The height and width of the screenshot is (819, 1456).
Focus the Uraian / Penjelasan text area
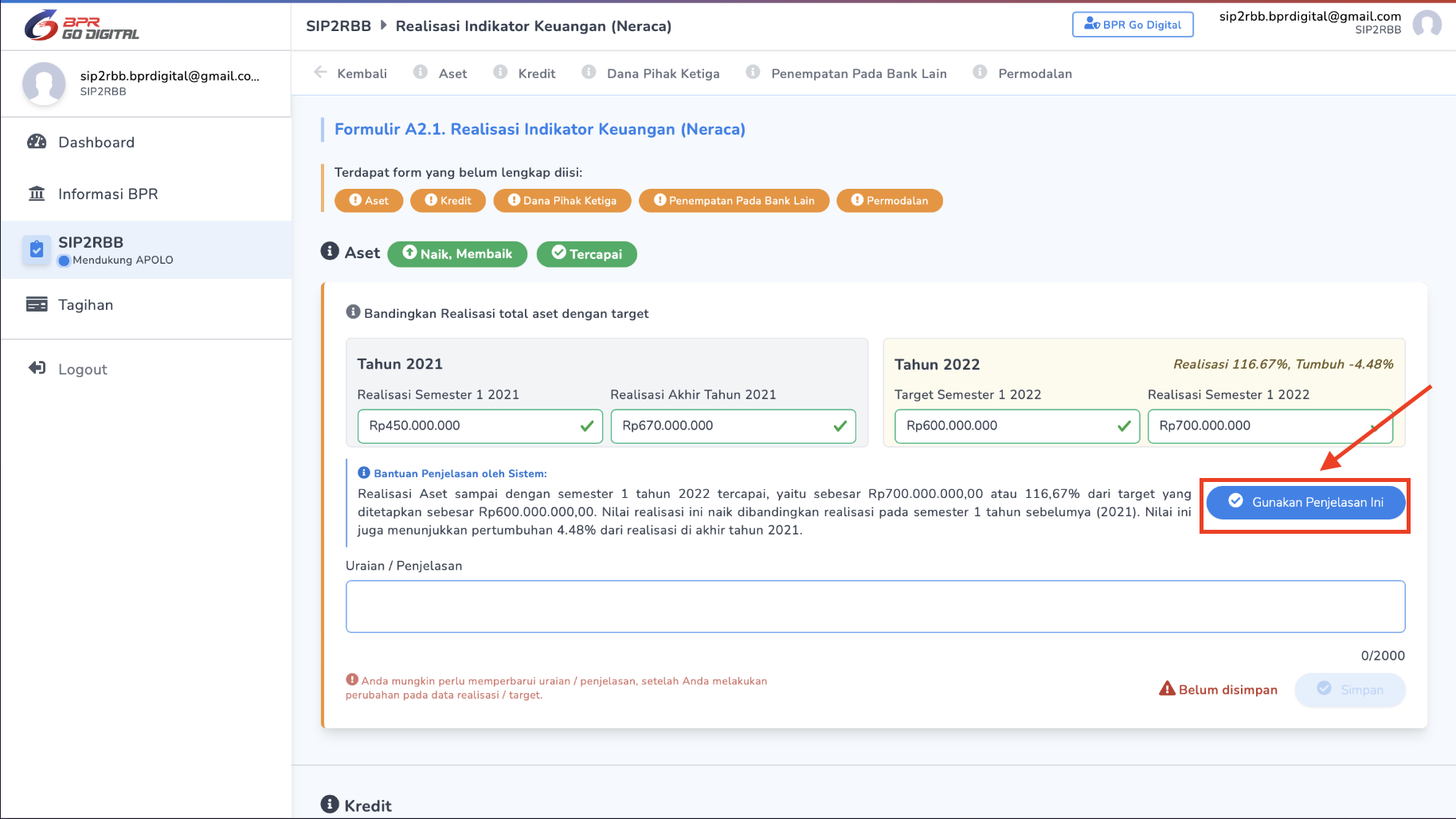(875, 606)
